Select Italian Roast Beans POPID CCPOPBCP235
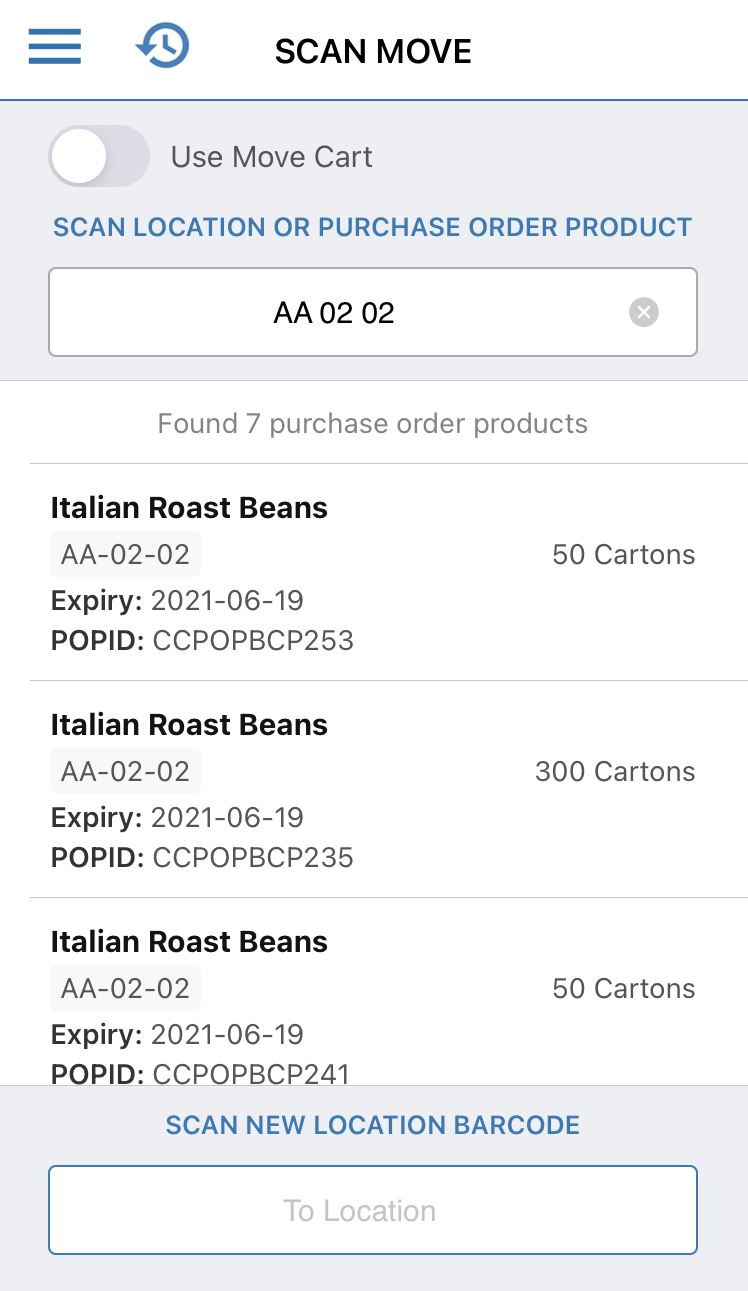This screenshot has width=748, height=1291. pos(373,789)
